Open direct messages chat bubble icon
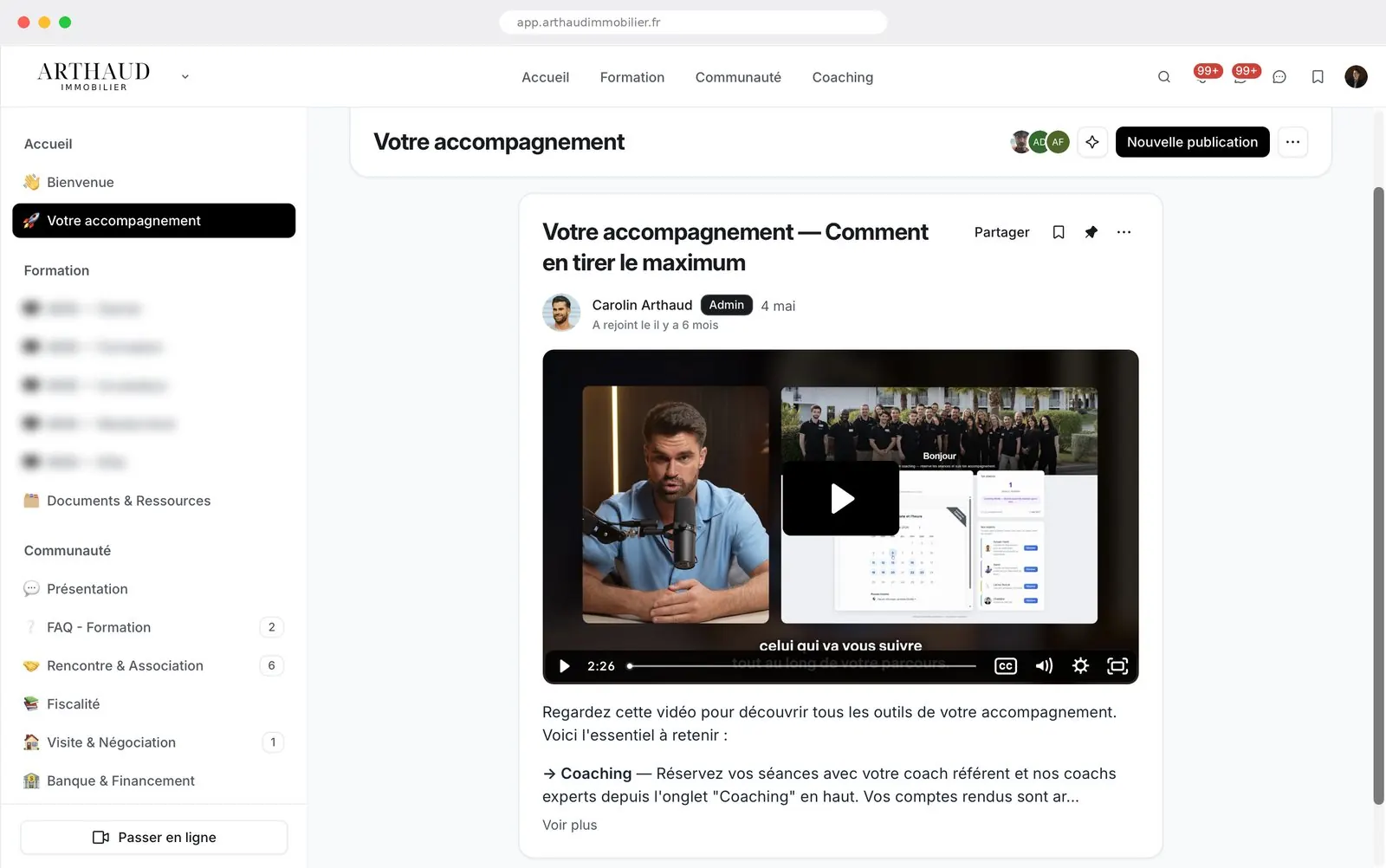Screen dimensions: 1386x868 [x=1279, y=77]
